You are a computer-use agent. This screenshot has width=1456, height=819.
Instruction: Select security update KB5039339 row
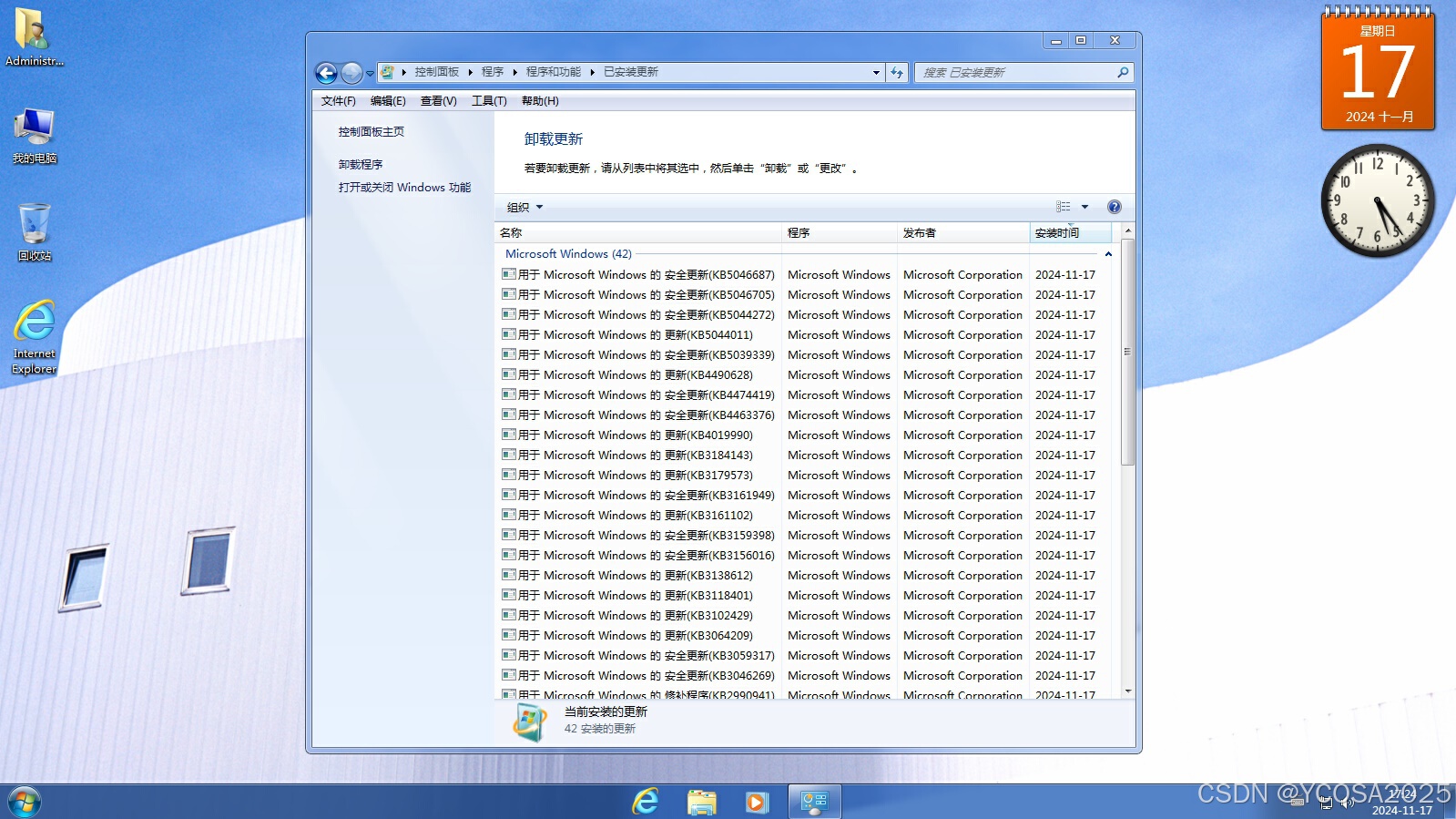[806, 355]
